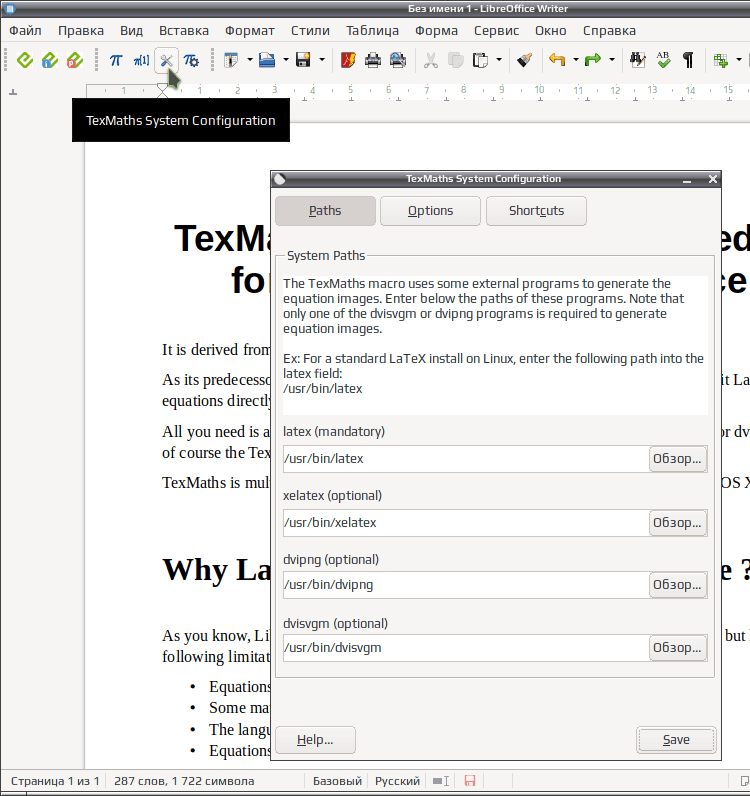Switch to the Shortcuts tab
The image size is (750, 796).
536,211
